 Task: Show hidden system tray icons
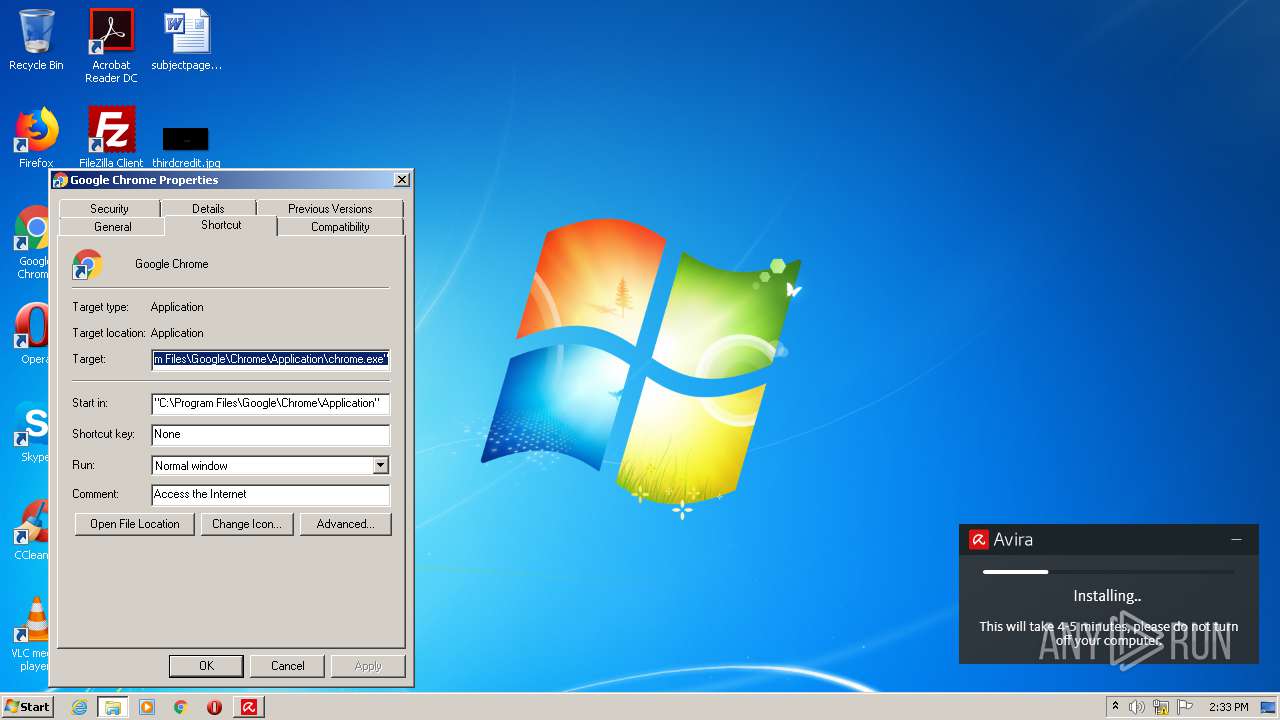[1115, 707]
